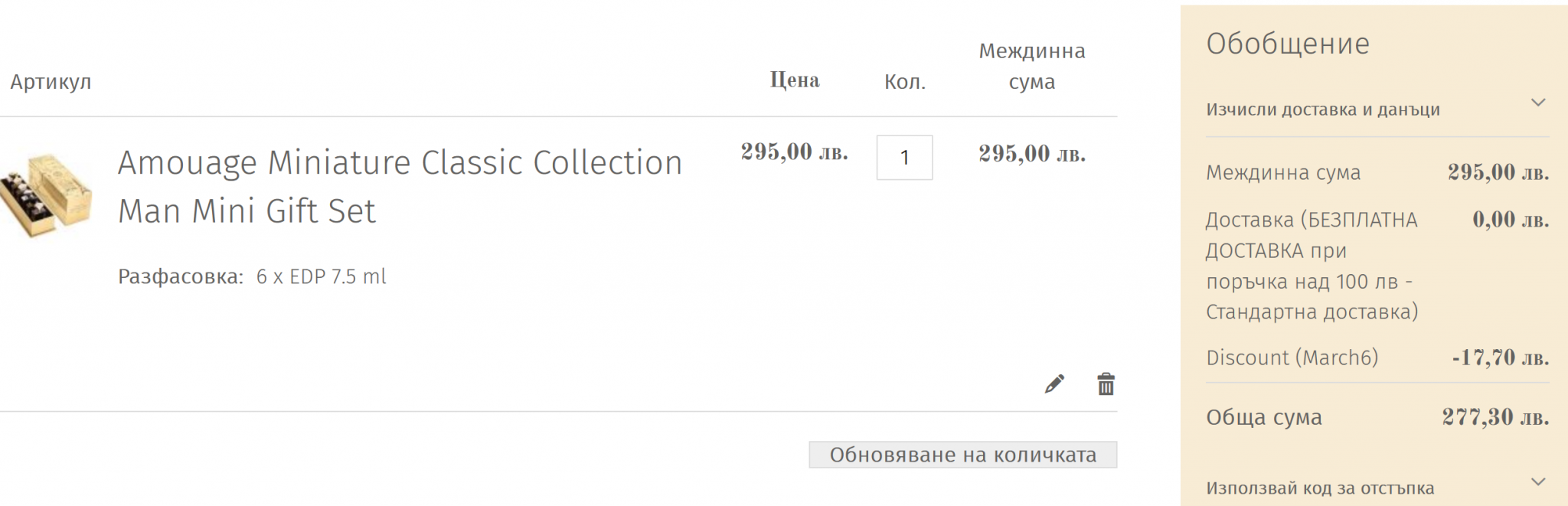The width and height of the screenshot is (1568, 506).
Task: Expand the Изчисли доставка и данъци section
Action: [x=1322, y=109]
